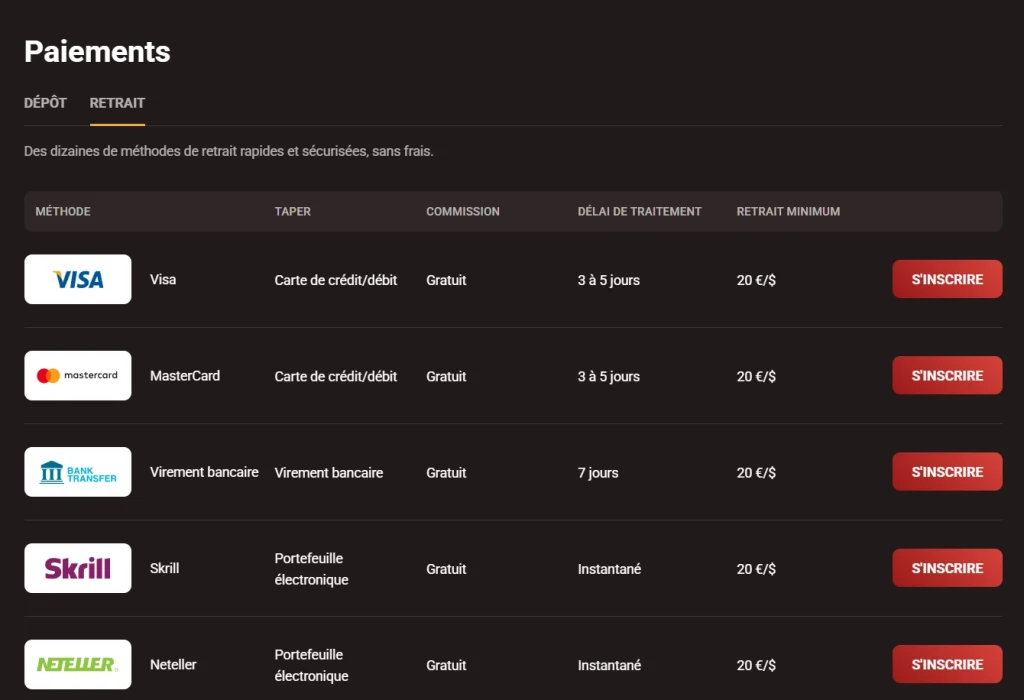Click the Bank Transfer logo card
Viewport: 1024px width, 700px height.
pos(78,472)
